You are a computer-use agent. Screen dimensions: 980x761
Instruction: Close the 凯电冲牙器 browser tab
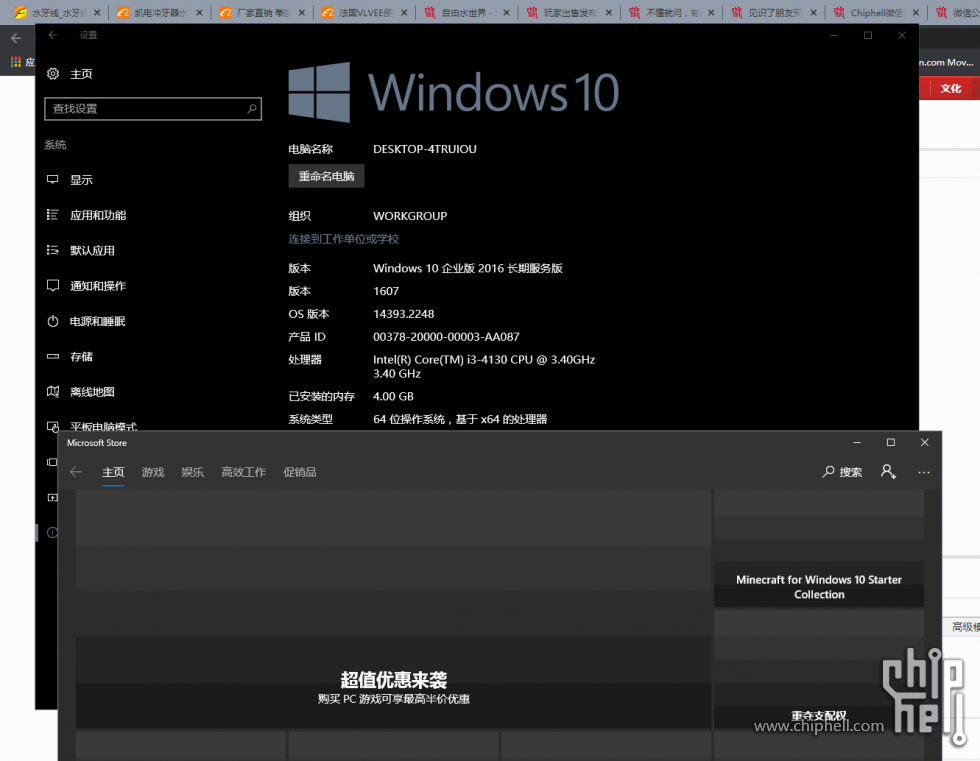tap(199, 12)
